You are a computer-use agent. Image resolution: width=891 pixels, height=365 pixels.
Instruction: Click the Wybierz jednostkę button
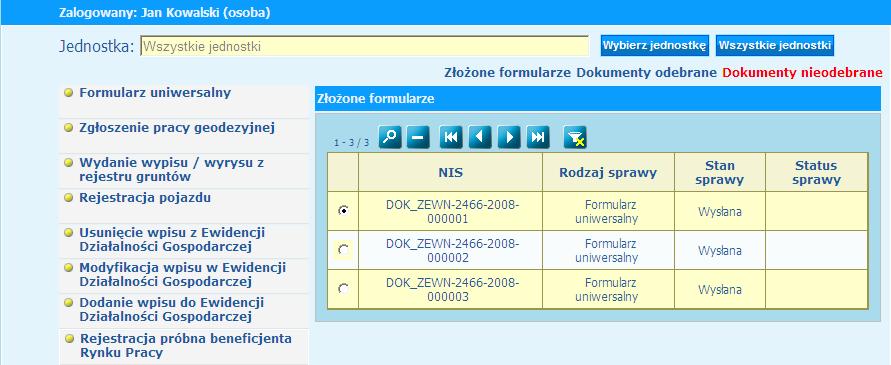655,45
